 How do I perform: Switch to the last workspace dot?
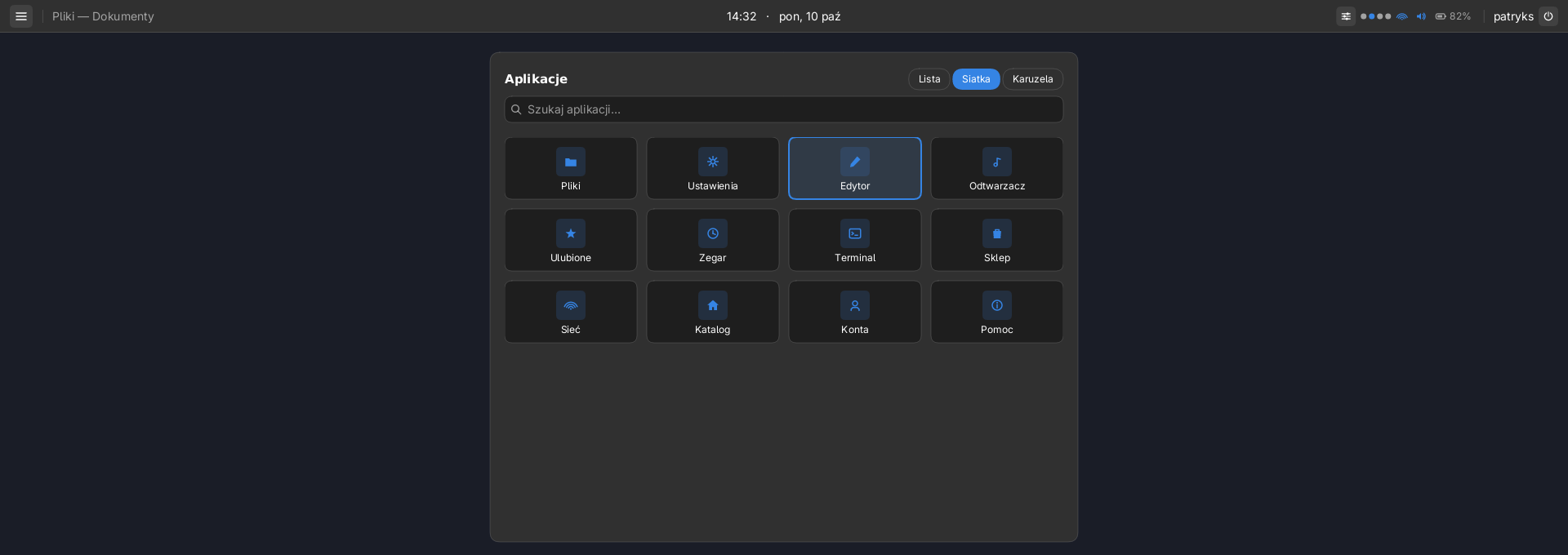1388,16
